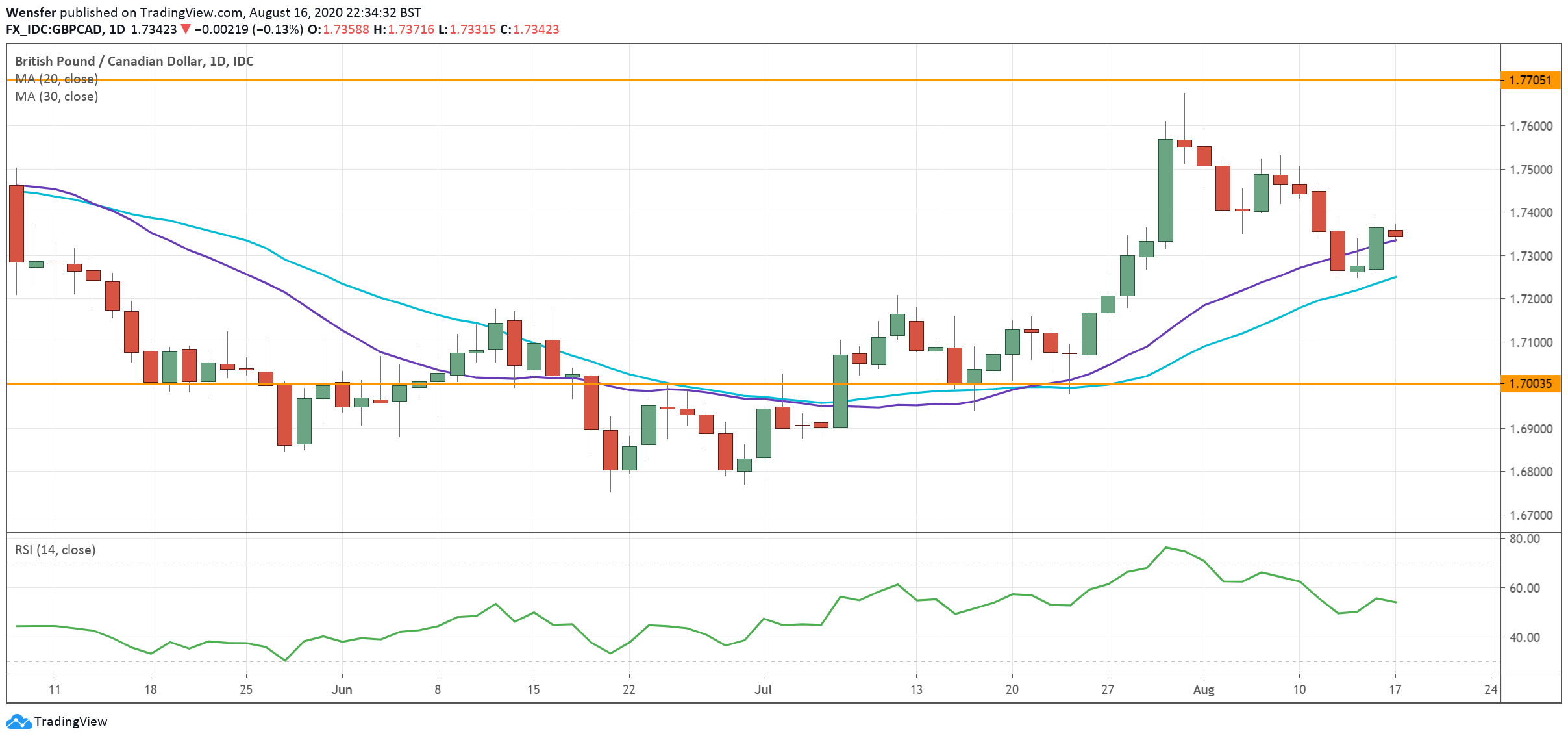
Task: Click the 80.00 RSI scale label
Action: pyautogui.click(x=1524, y=539)
